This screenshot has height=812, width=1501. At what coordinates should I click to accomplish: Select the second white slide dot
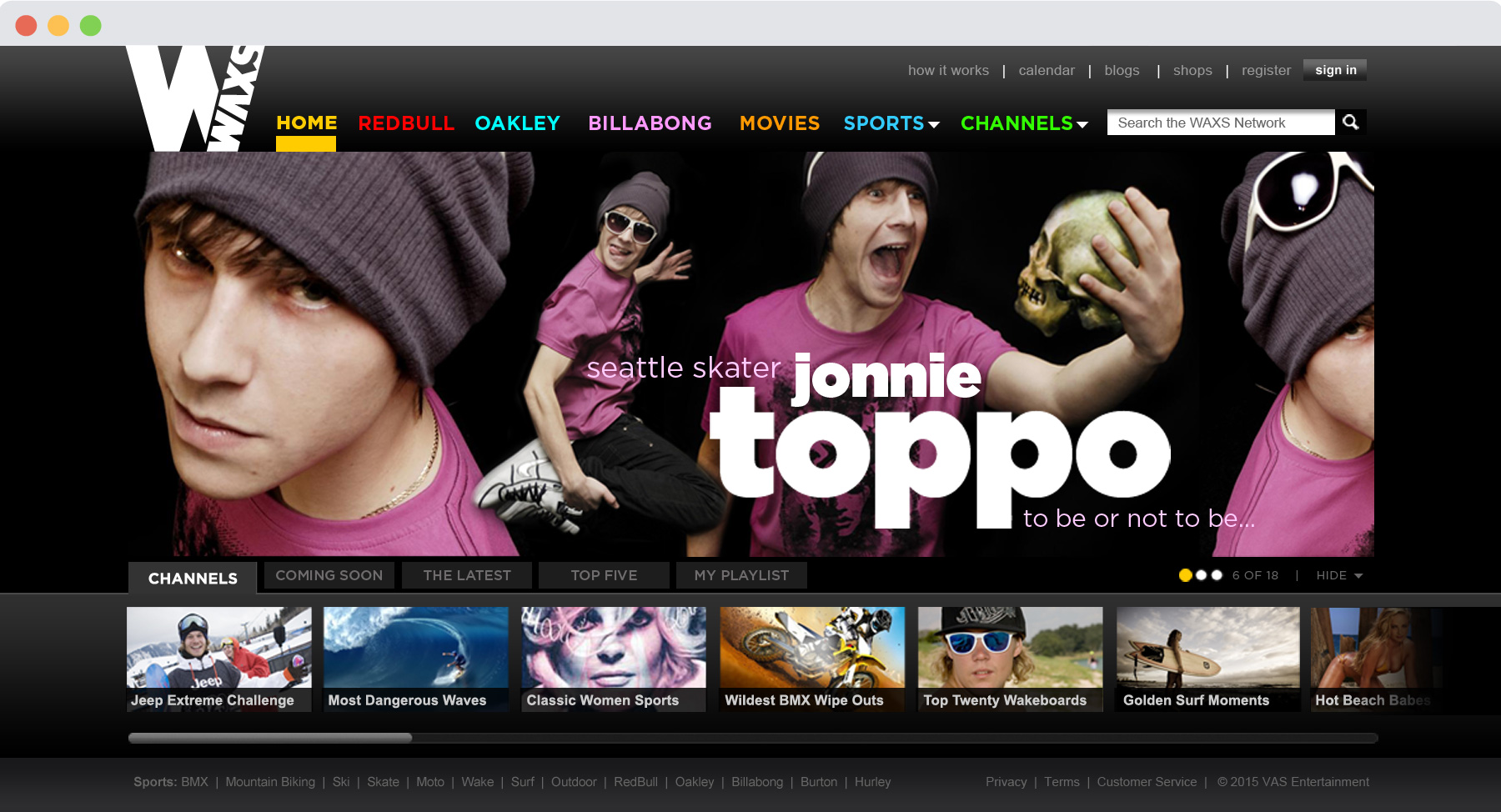click(x=1201, y=575)
